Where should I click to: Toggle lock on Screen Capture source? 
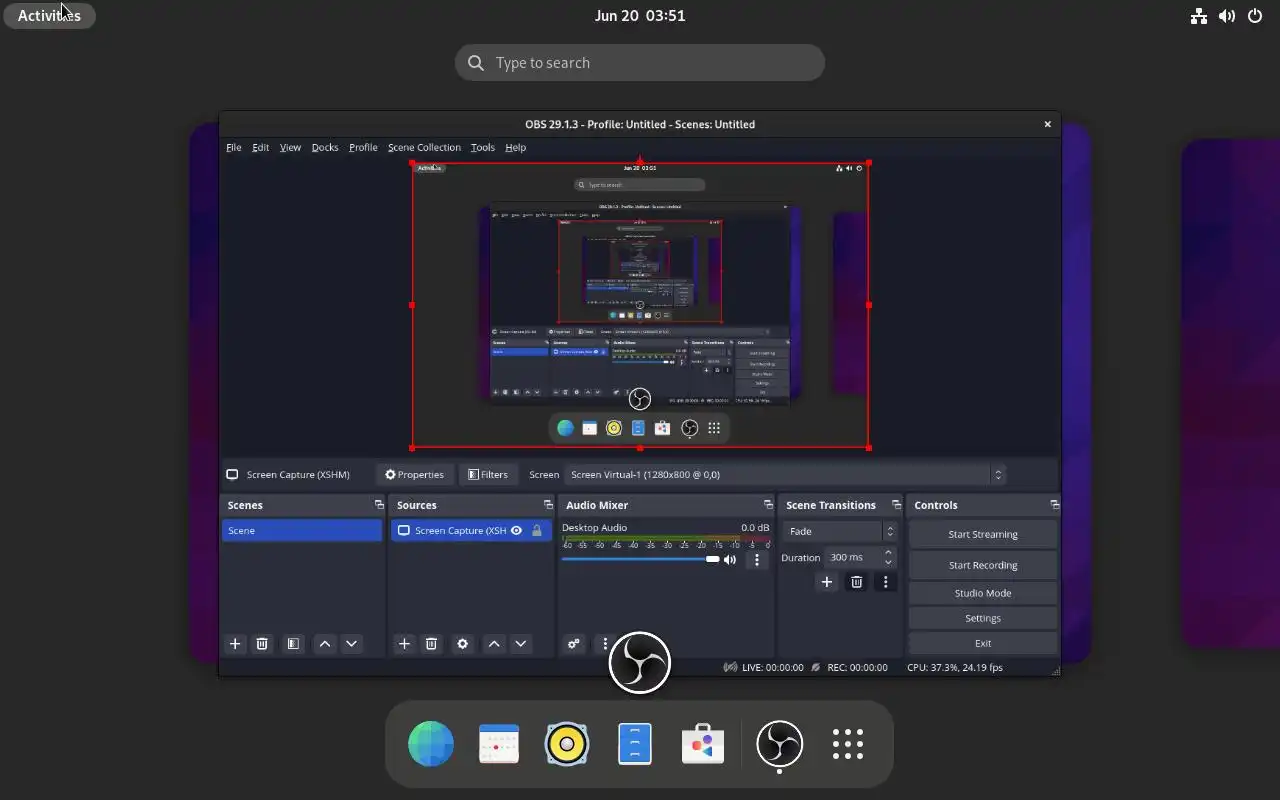pyautogui.click(x=537, y=531)
